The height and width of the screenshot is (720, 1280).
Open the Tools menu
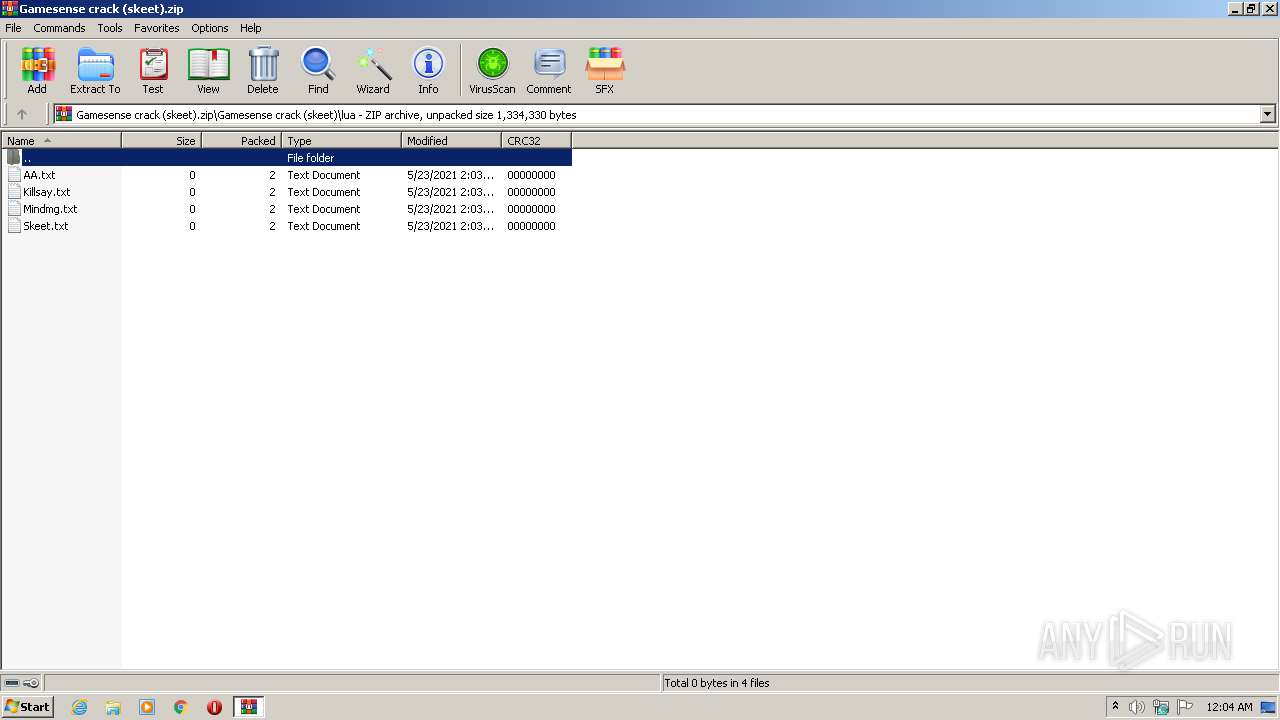pos(110,28)
